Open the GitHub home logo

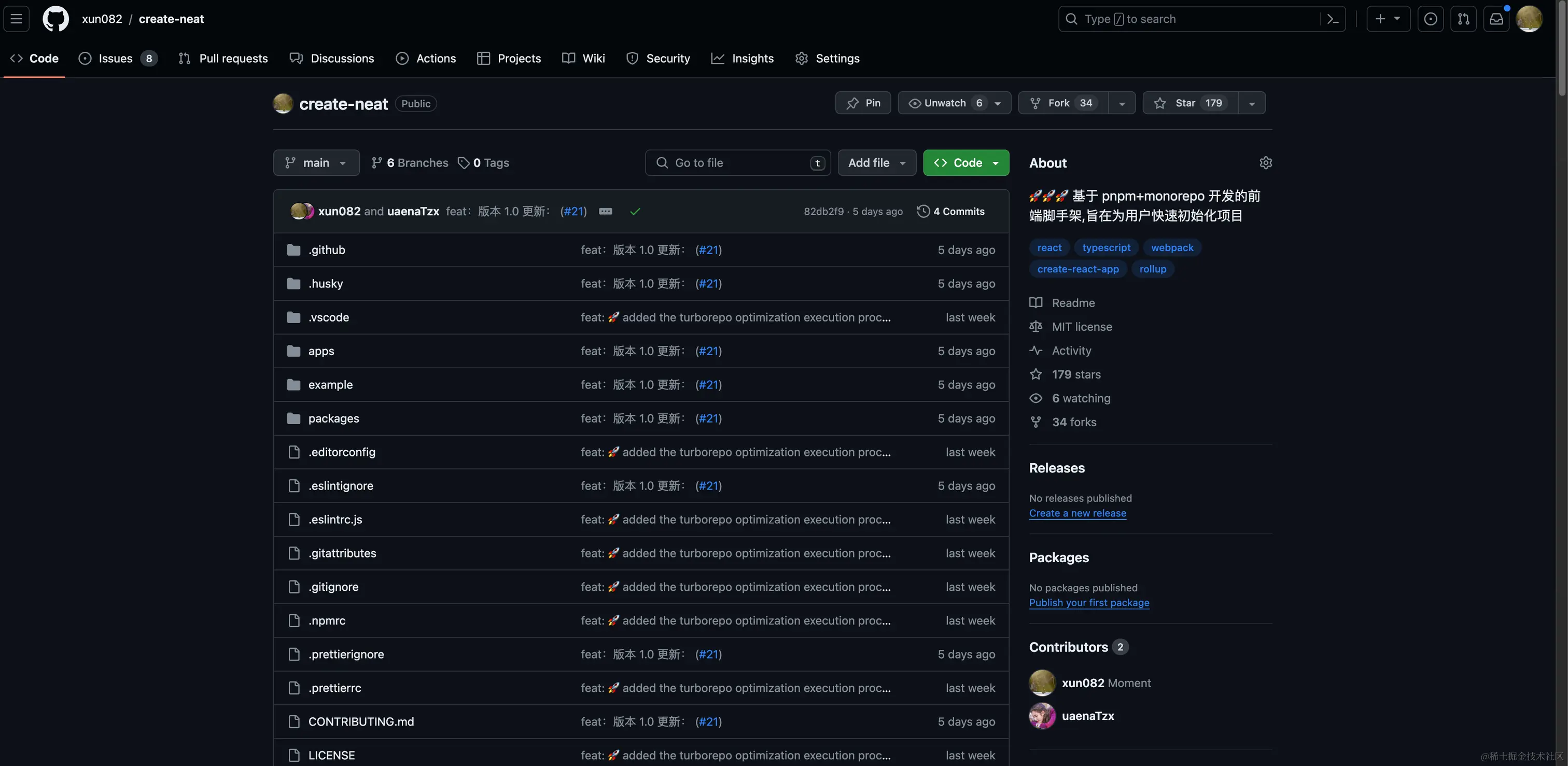click(x=55, y=19)
